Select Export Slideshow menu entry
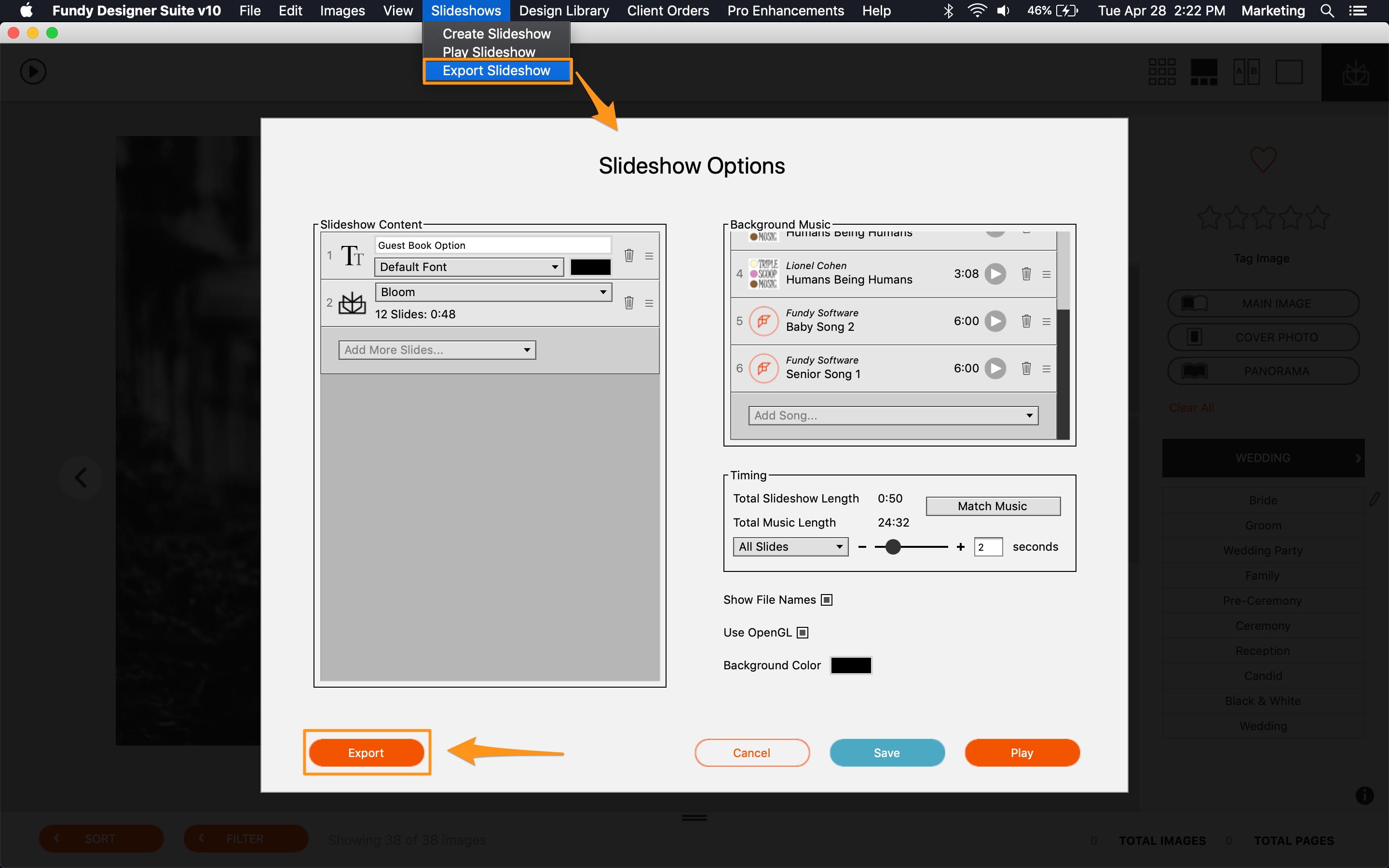Viewport: 1389px width, 868px height. (x=497, y=70)
